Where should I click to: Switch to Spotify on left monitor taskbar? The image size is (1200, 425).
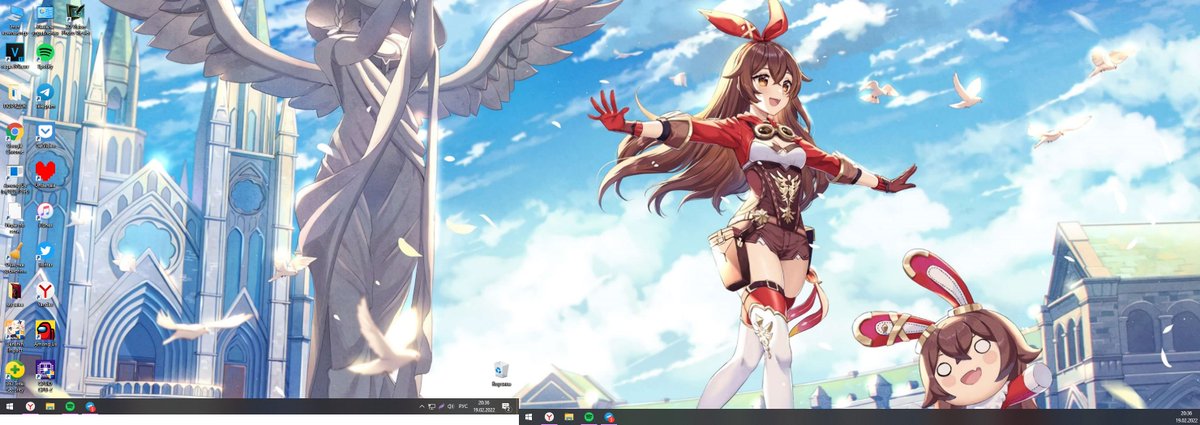(x=70, y=407)
